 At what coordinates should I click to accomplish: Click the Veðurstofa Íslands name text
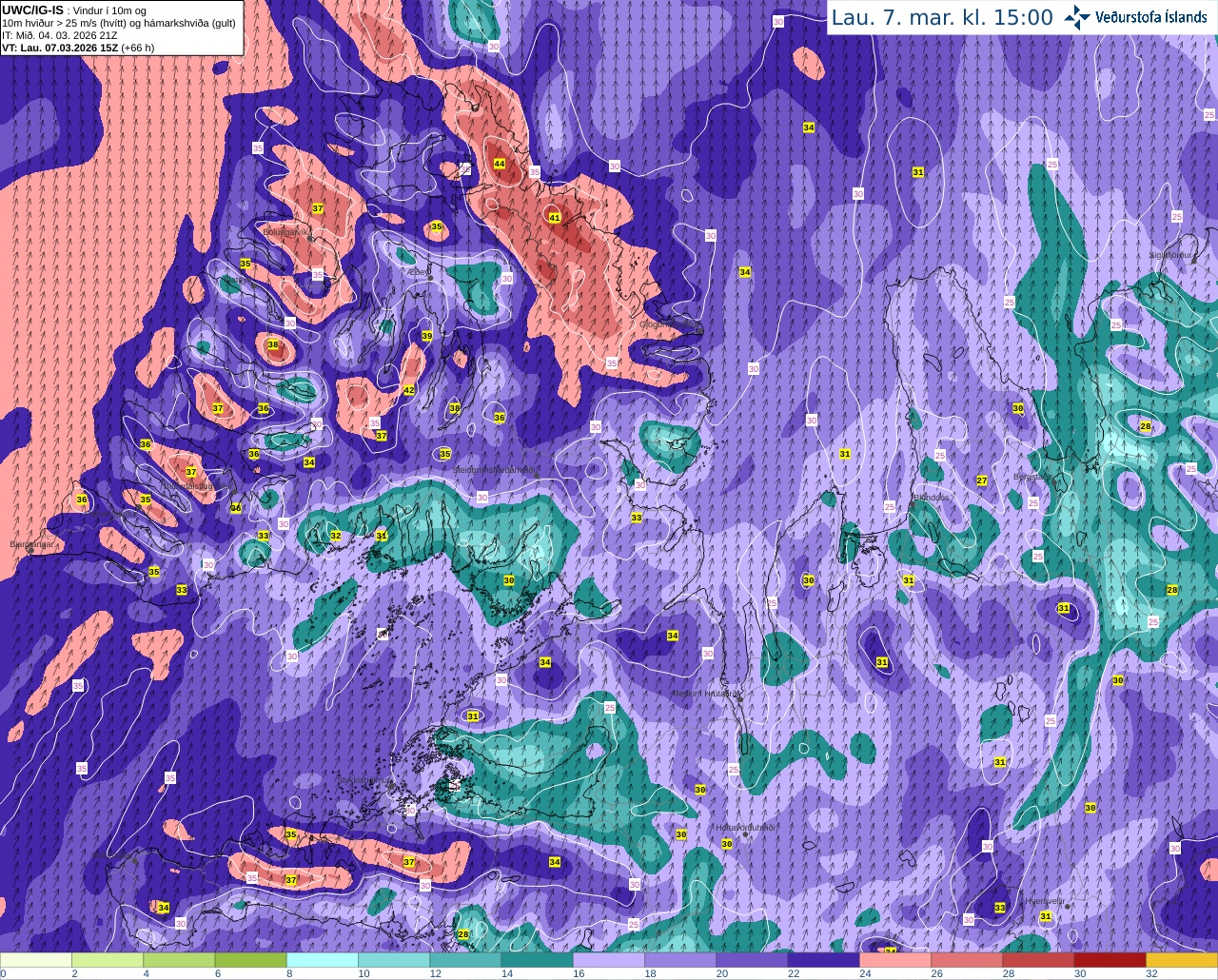pos(1151,17)
